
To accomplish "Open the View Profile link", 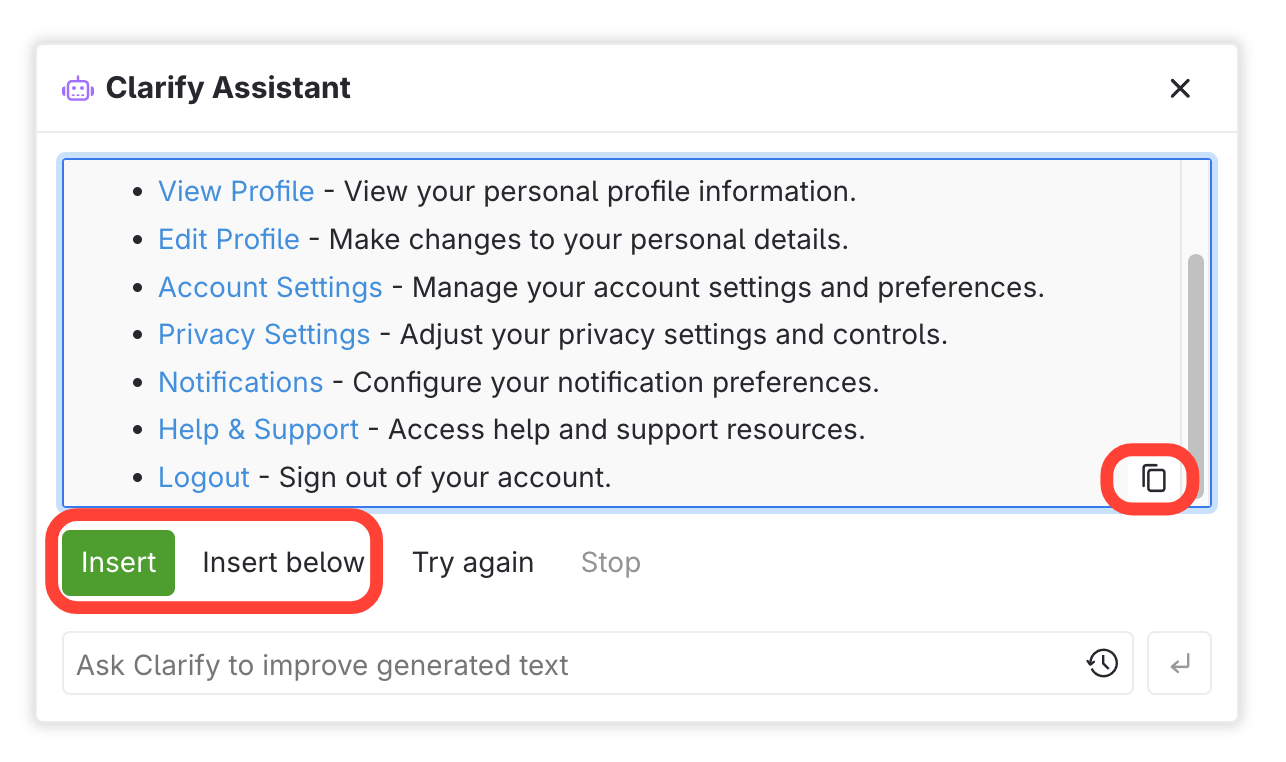I will coord(236,192).
